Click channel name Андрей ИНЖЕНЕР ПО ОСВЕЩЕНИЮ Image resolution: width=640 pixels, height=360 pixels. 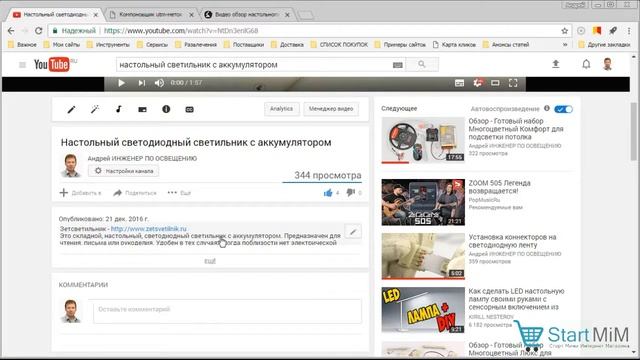coord(142,158)
